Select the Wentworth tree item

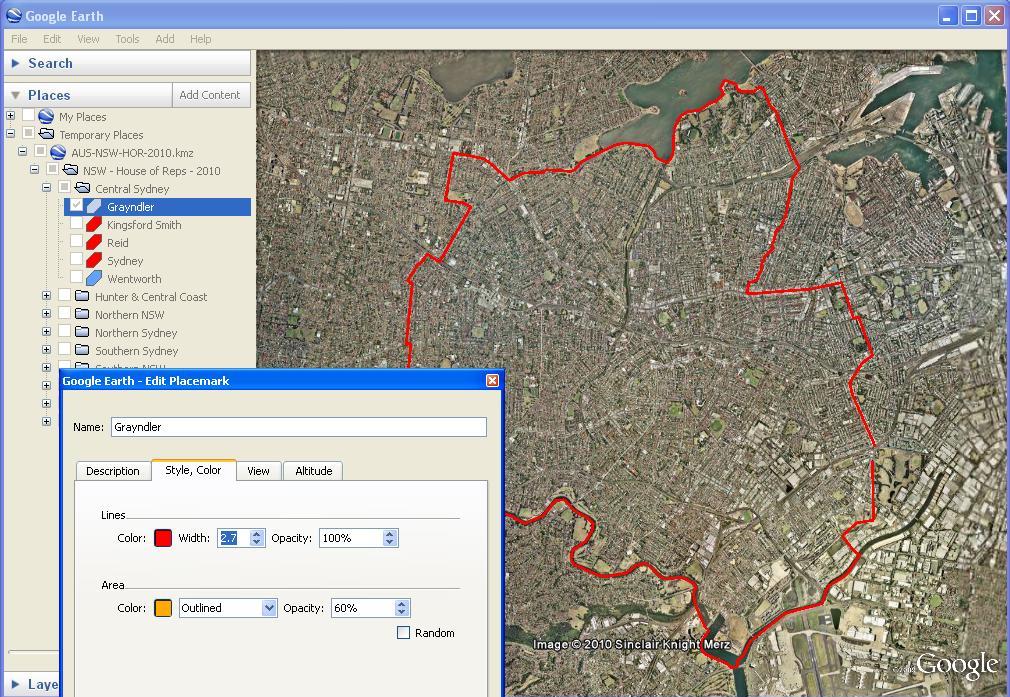coord(134,279)
